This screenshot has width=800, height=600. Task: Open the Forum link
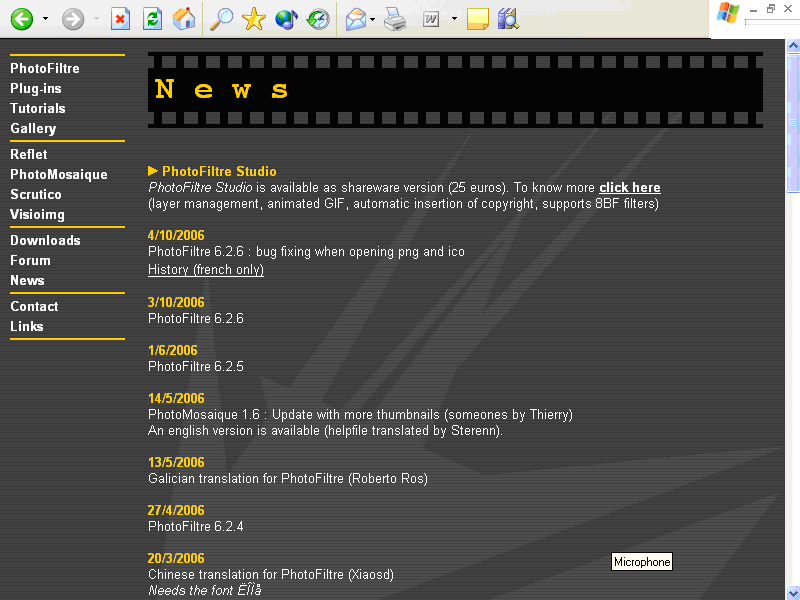click(x=30, y=260)
